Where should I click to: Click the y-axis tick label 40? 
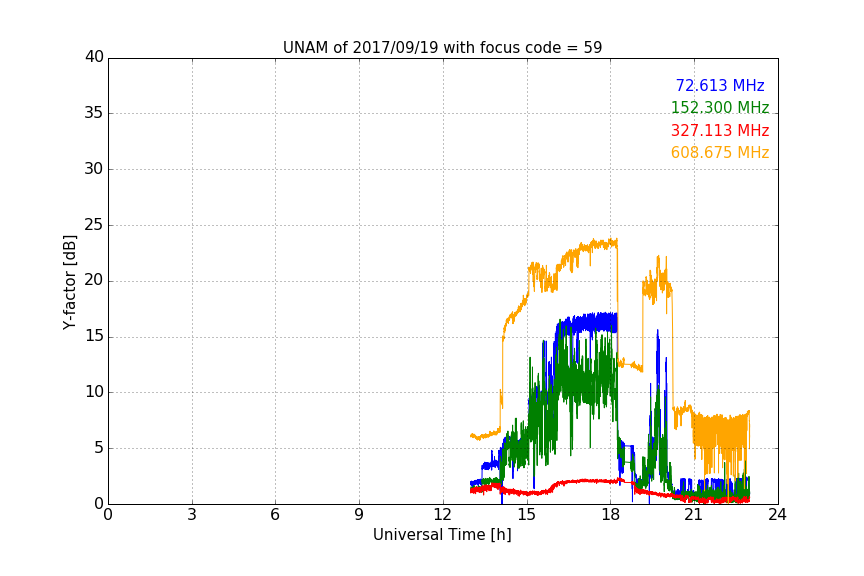click(94, 57)
